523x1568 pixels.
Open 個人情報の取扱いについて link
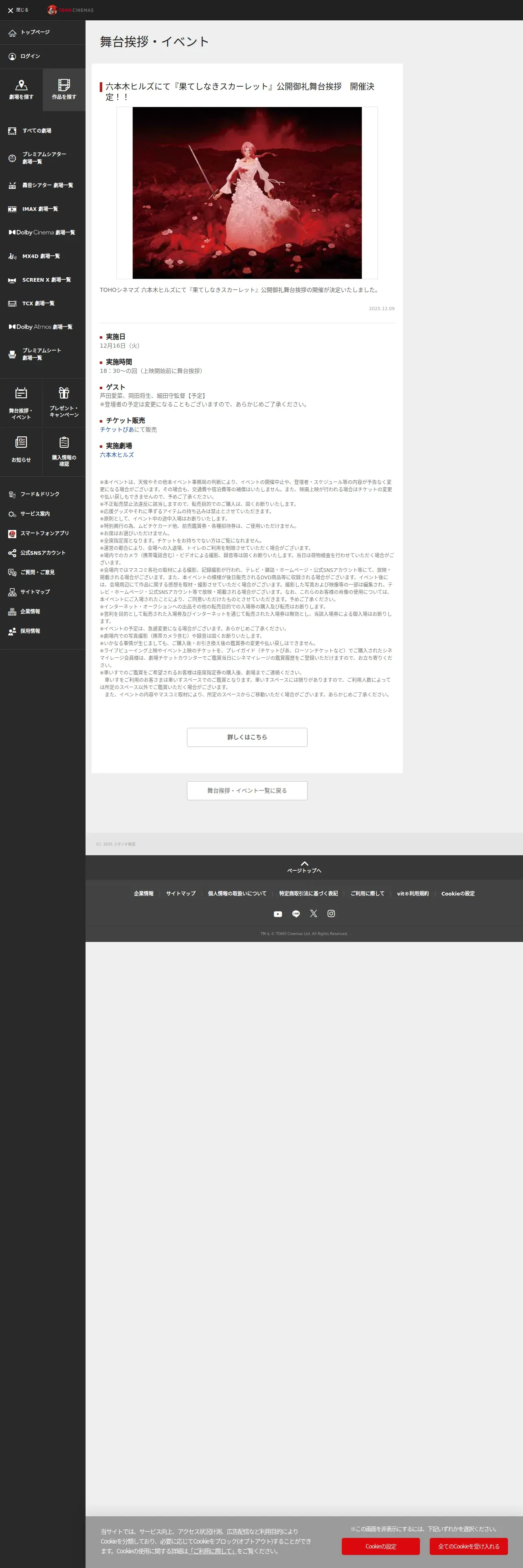point(237,893)
